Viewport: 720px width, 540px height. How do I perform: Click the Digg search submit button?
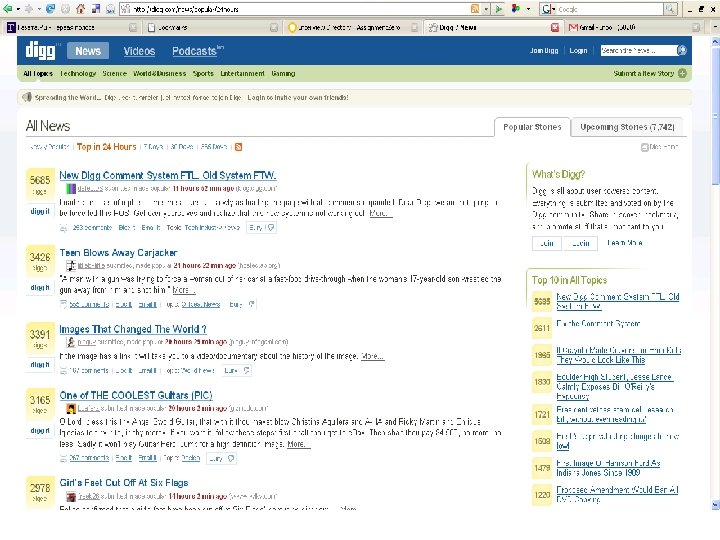682,51
